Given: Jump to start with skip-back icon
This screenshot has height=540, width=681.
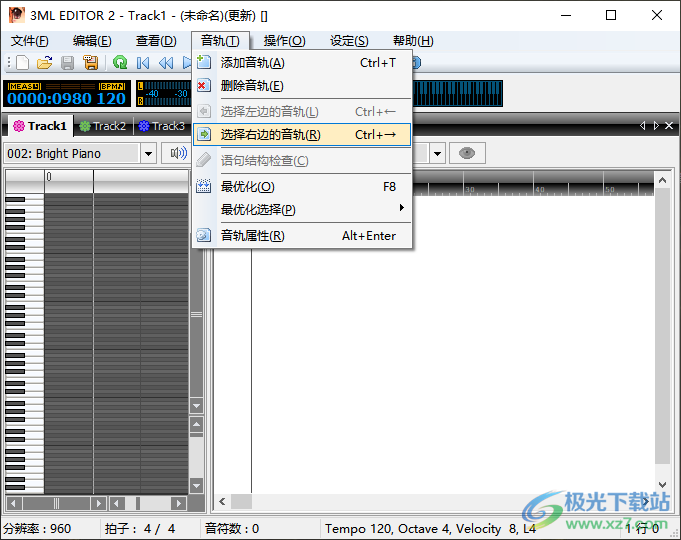Looking at the screenshot, I should coord(143,63).
